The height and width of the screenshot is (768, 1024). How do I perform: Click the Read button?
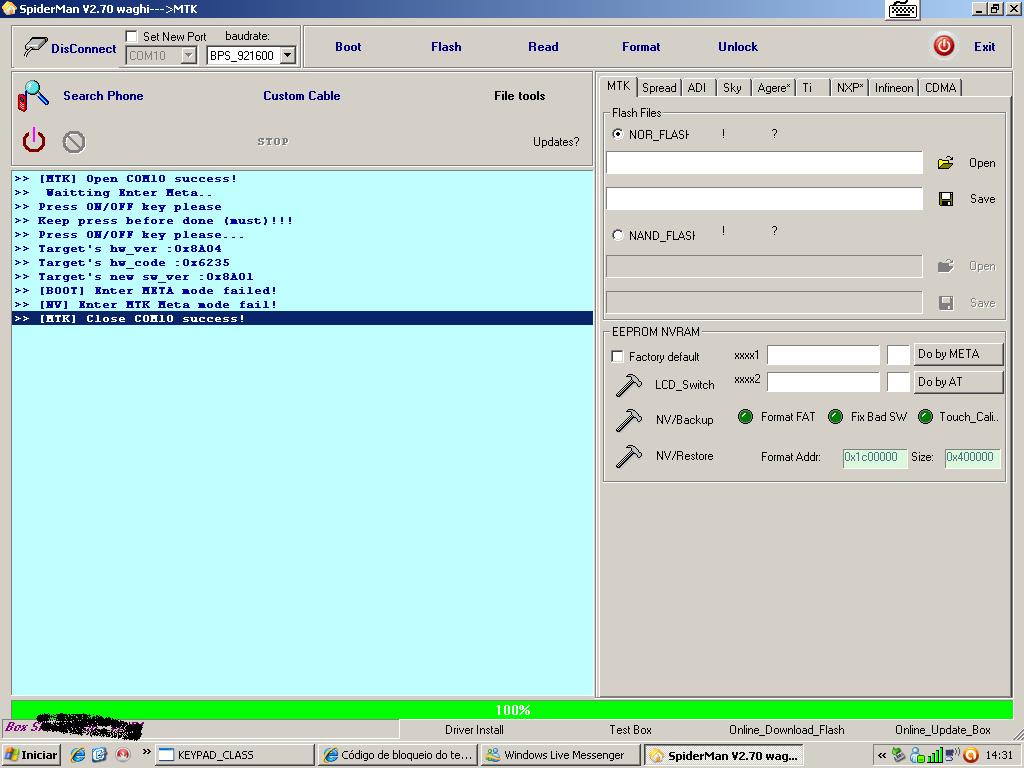click(543, 46)
